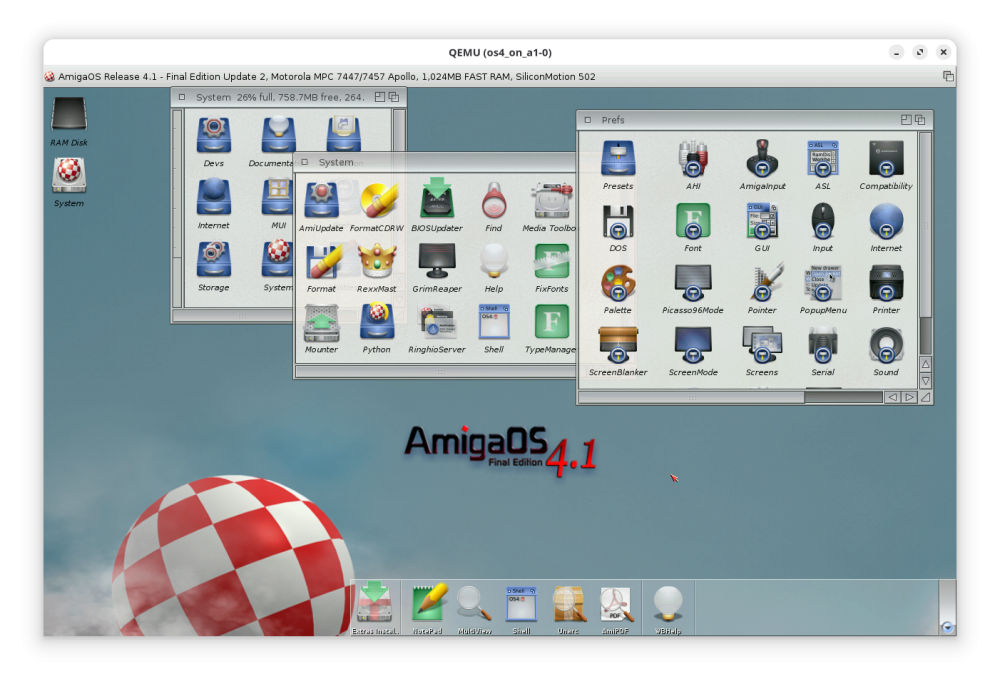The width and height of the screenshot is (1000, 684).
Task: Open AmiPDF in the dock
Action: point(615,604)
